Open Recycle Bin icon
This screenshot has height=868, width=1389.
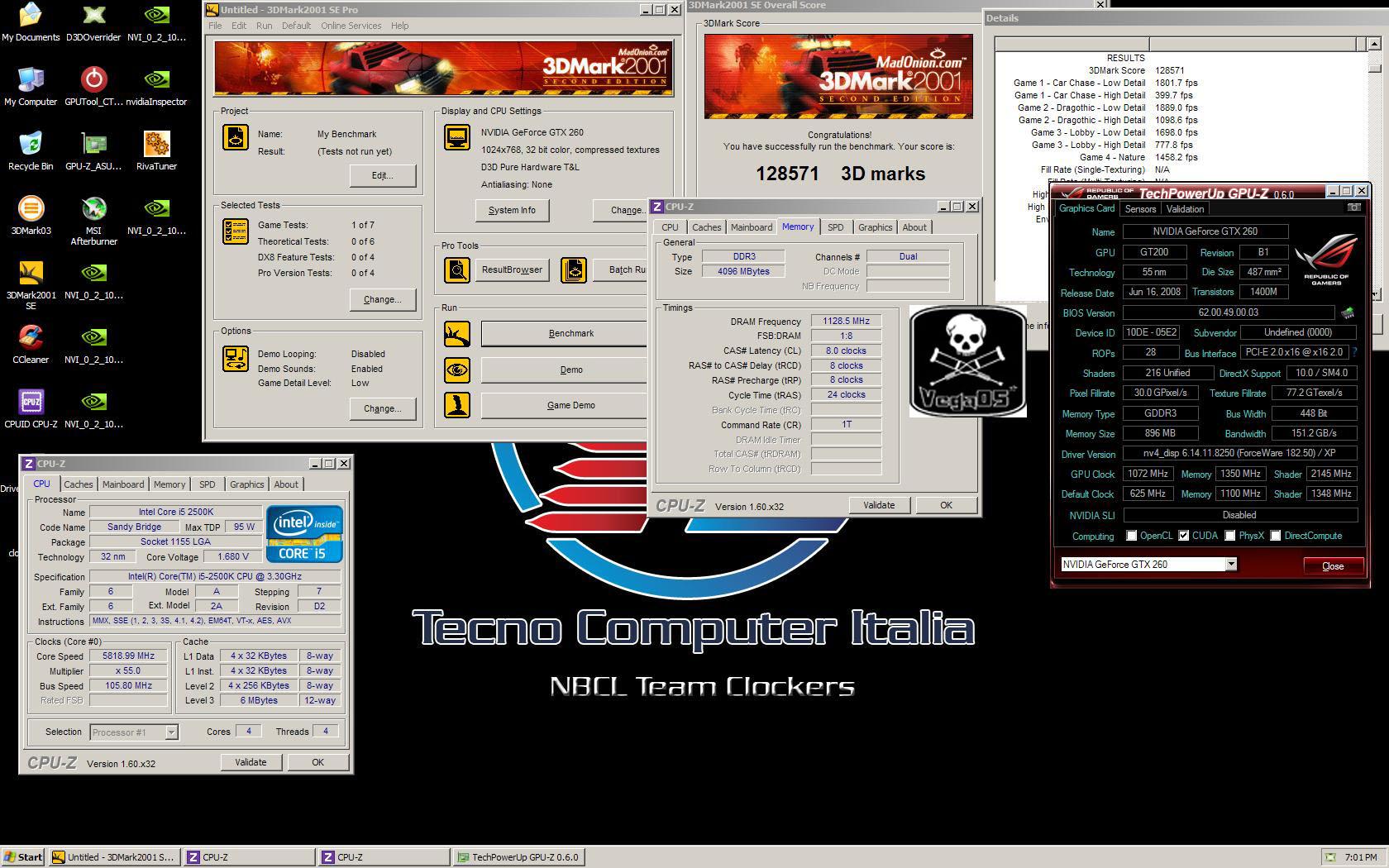pyautogui.click(x=31, y=151)
